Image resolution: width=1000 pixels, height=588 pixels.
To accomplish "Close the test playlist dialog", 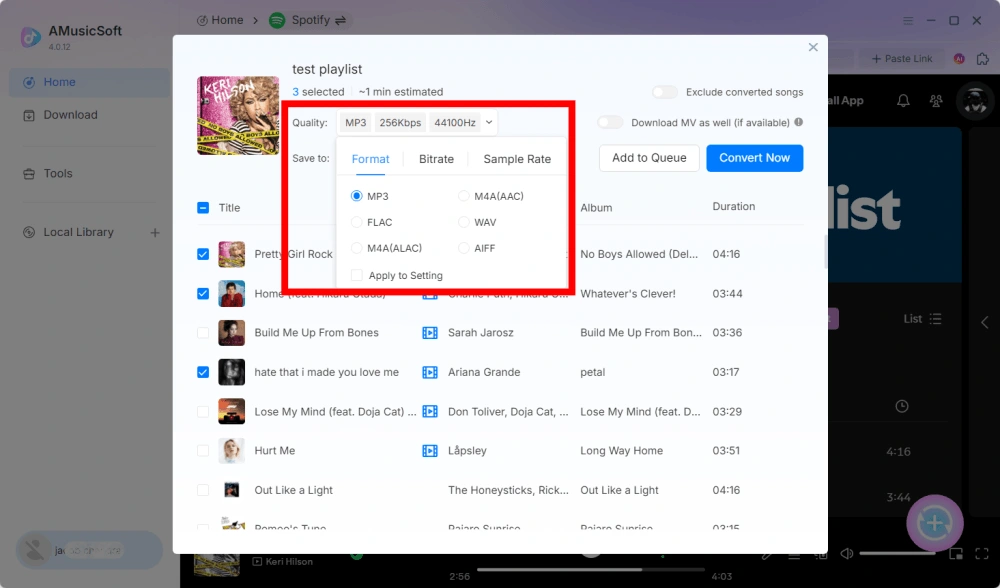I will tap(813, 47).
